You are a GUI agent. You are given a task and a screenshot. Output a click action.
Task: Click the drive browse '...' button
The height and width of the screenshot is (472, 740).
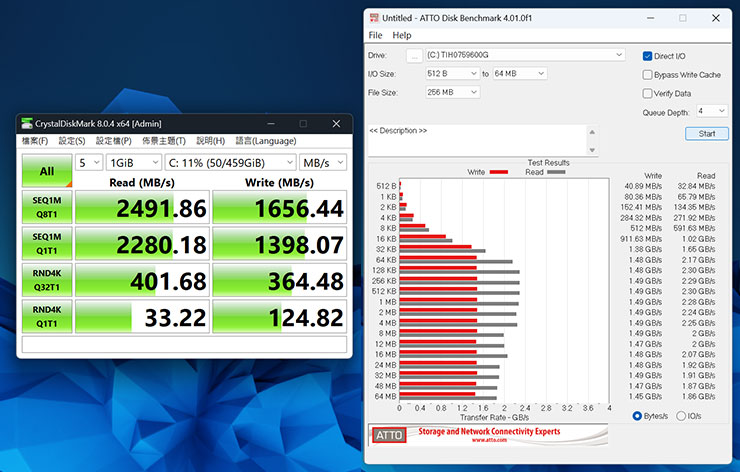pos(413,55)
